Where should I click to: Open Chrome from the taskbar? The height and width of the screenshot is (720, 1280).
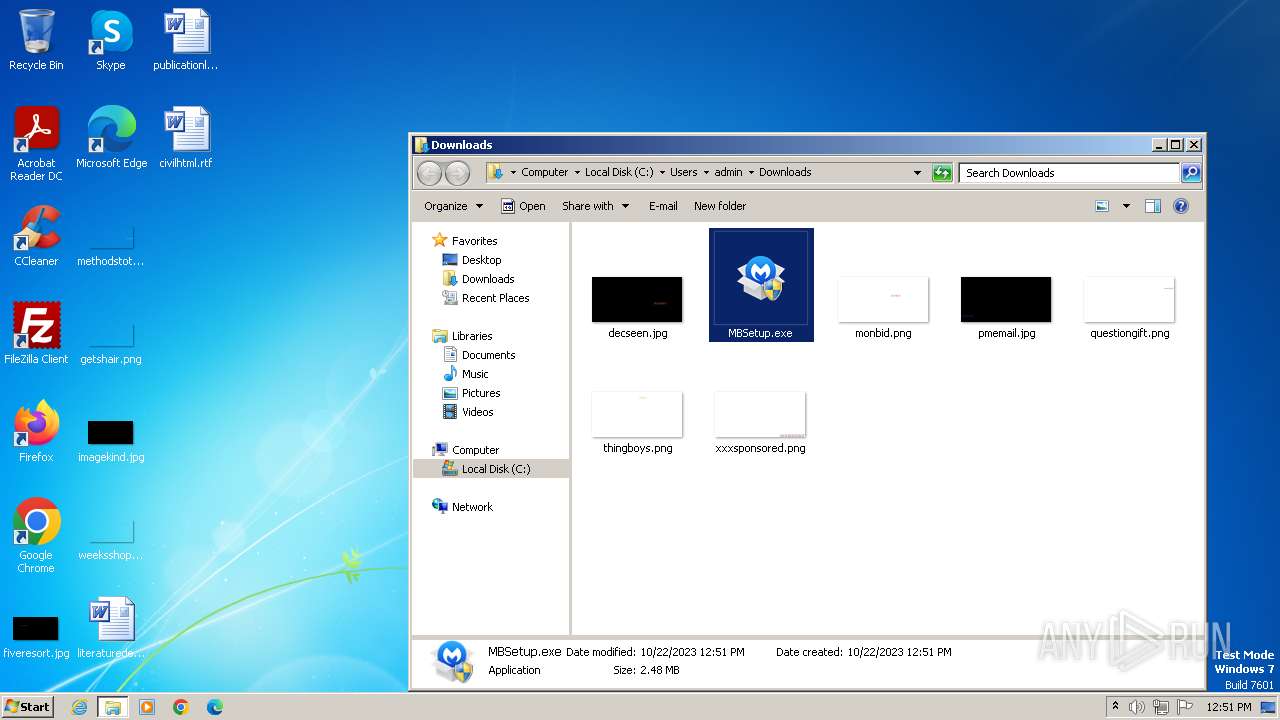[181, 707]
